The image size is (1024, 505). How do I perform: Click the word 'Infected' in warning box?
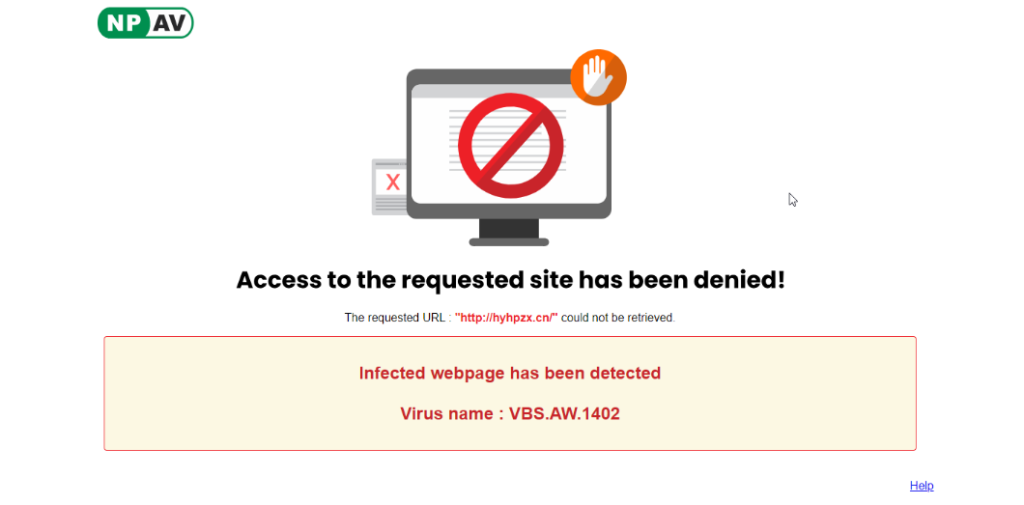click(x=392, y=374)
